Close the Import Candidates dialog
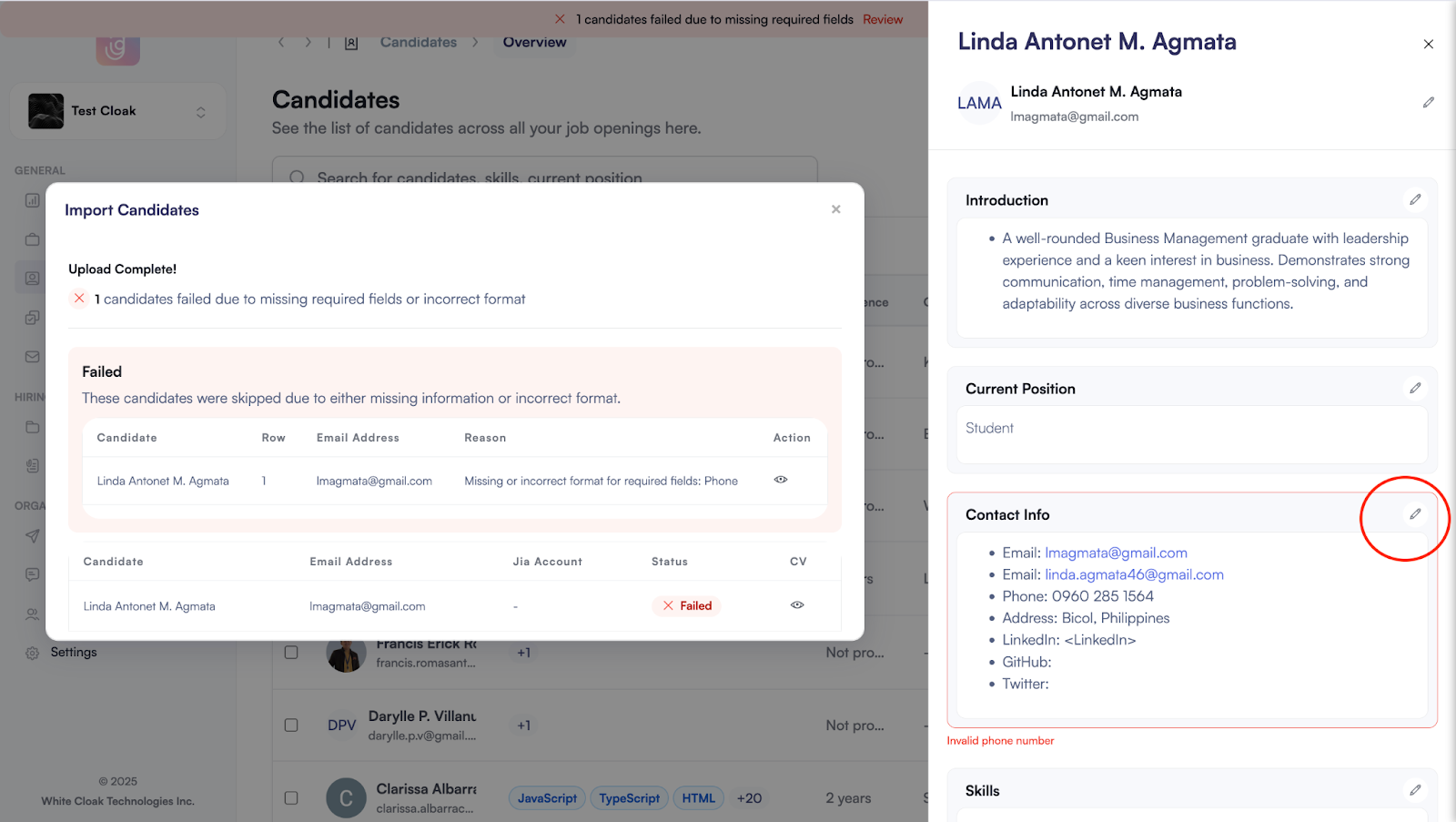 [835, 209]
